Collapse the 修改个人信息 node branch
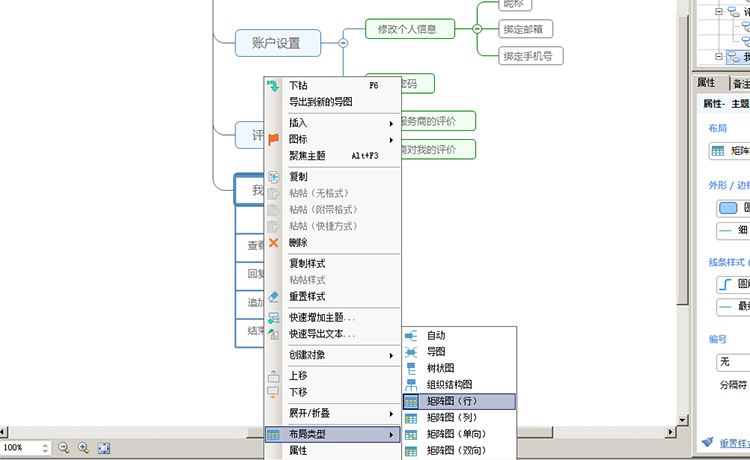750x460 pixels. (477, 29)
